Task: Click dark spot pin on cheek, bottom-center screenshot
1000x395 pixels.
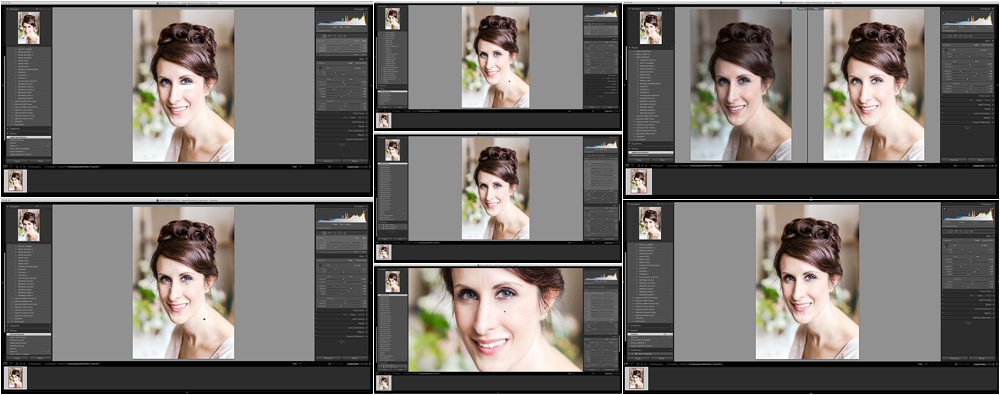Action: (504, 311)
